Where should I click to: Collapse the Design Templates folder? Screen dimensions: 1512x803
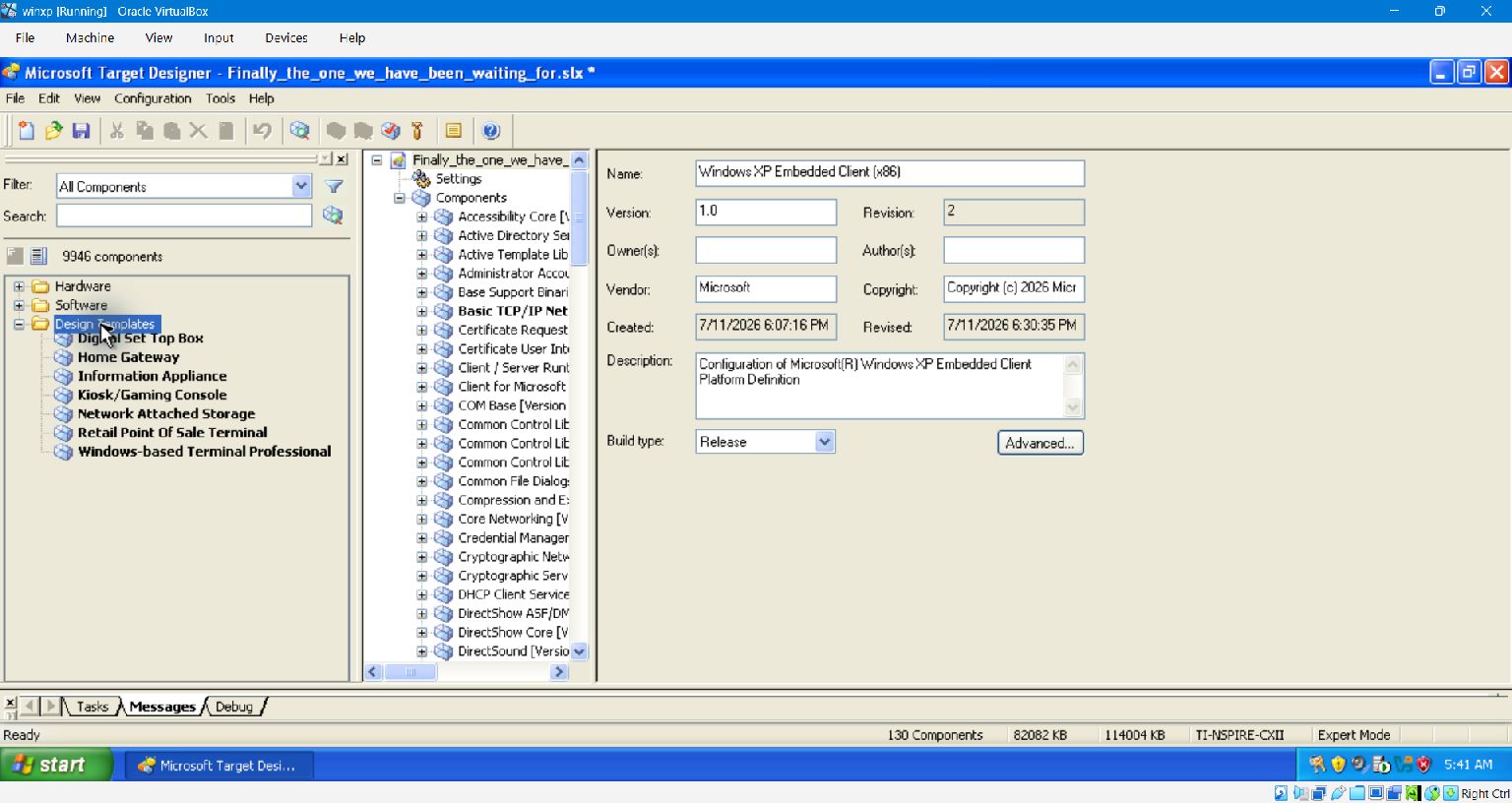[19, 324]
